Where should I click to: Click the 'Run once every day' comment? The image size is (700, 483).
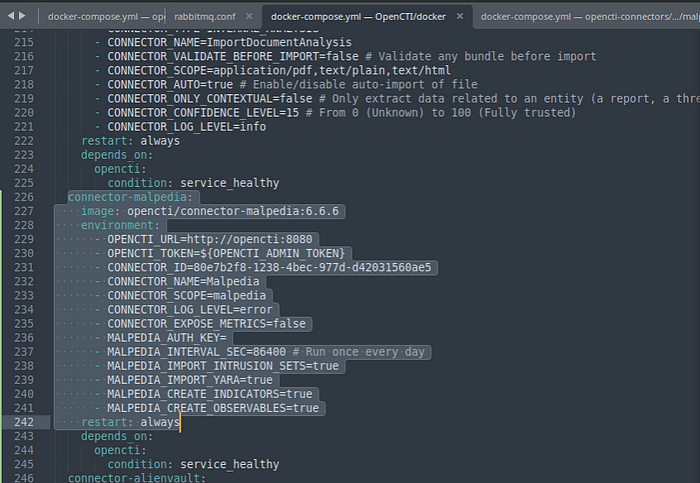pyautogui.click(x=358, y=352)
